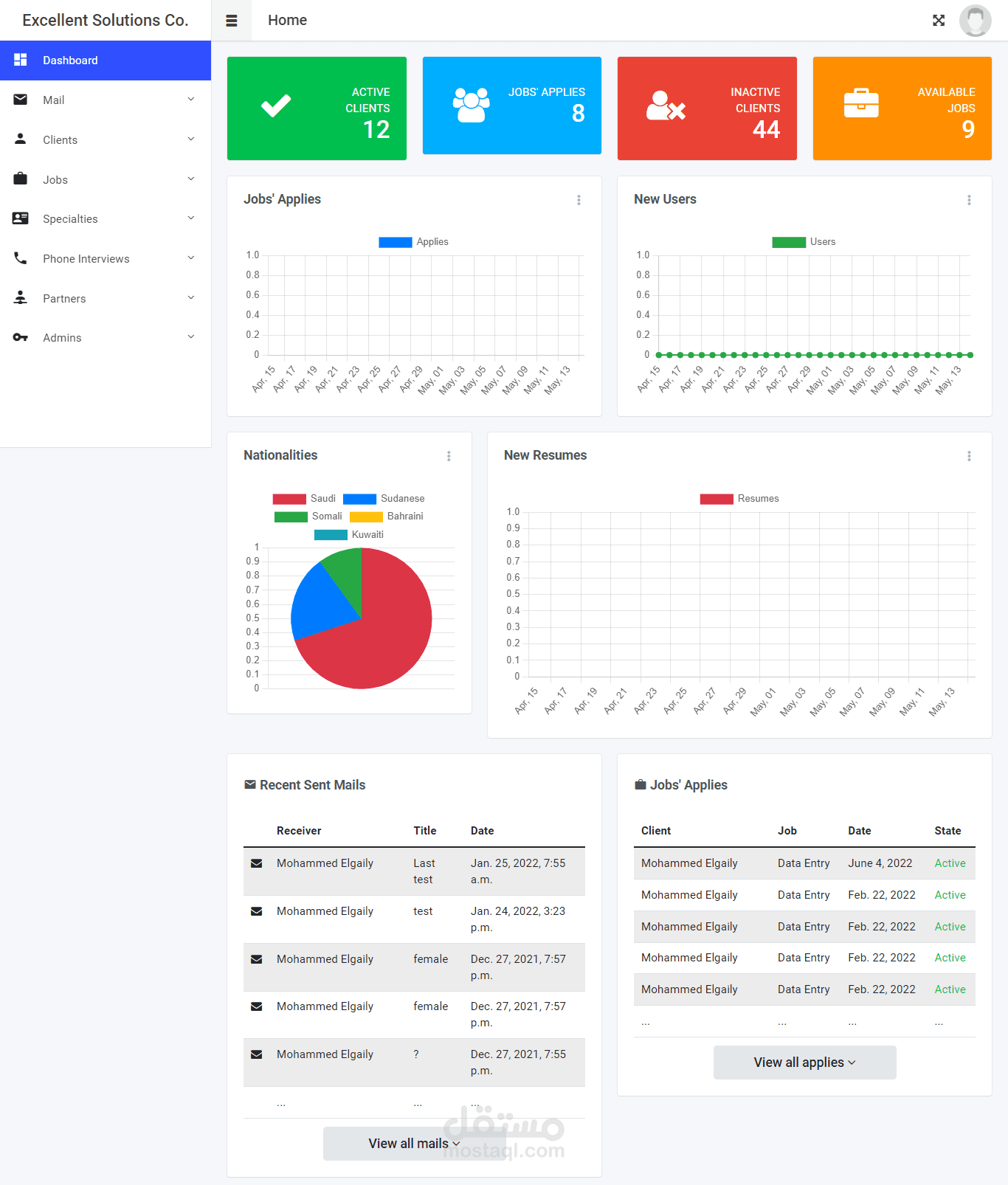Toggle Applies dataset in chart legend

click(x=413, y=242)
